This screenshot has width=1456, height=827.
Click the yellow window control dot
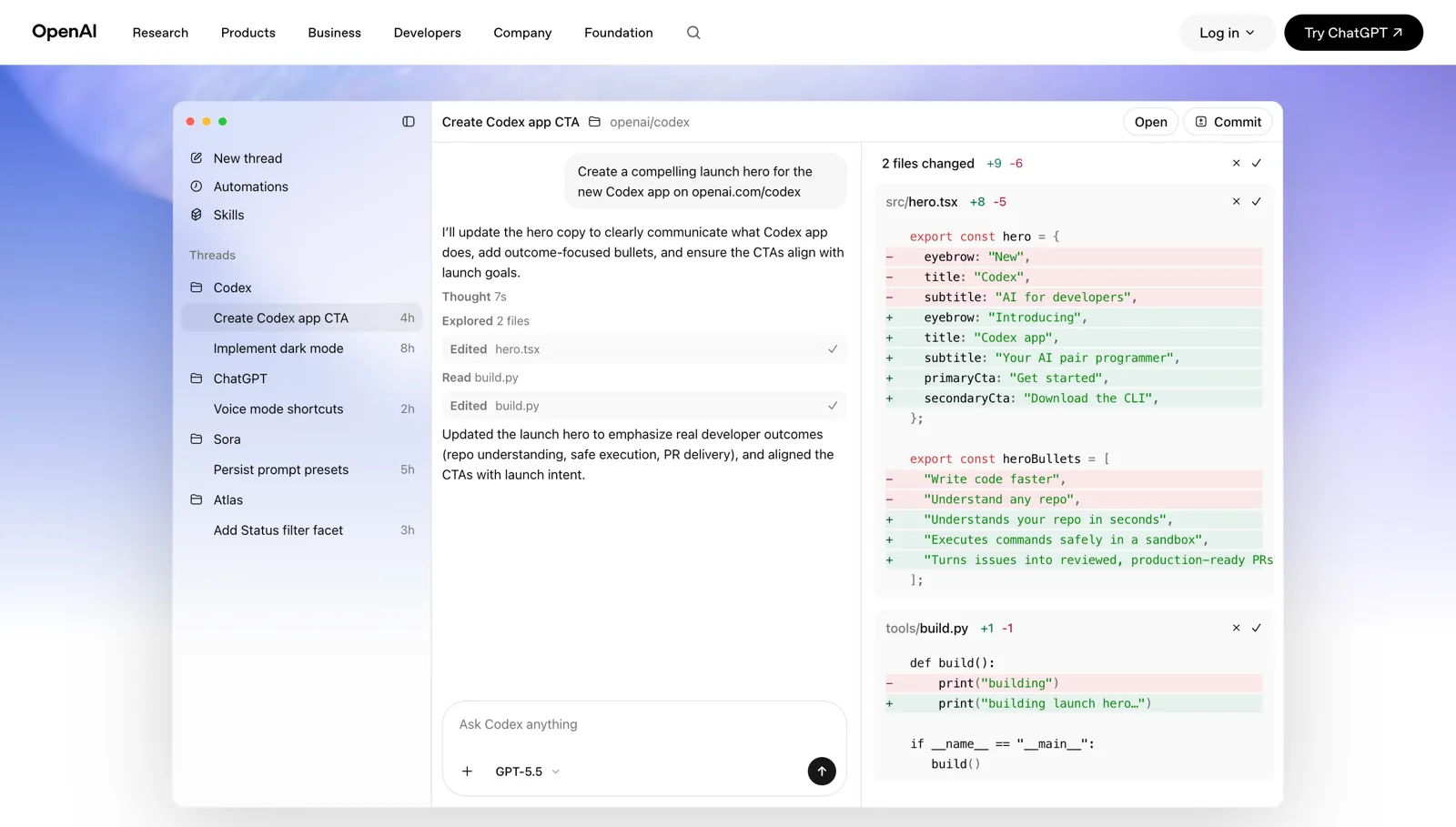[207, 122]
